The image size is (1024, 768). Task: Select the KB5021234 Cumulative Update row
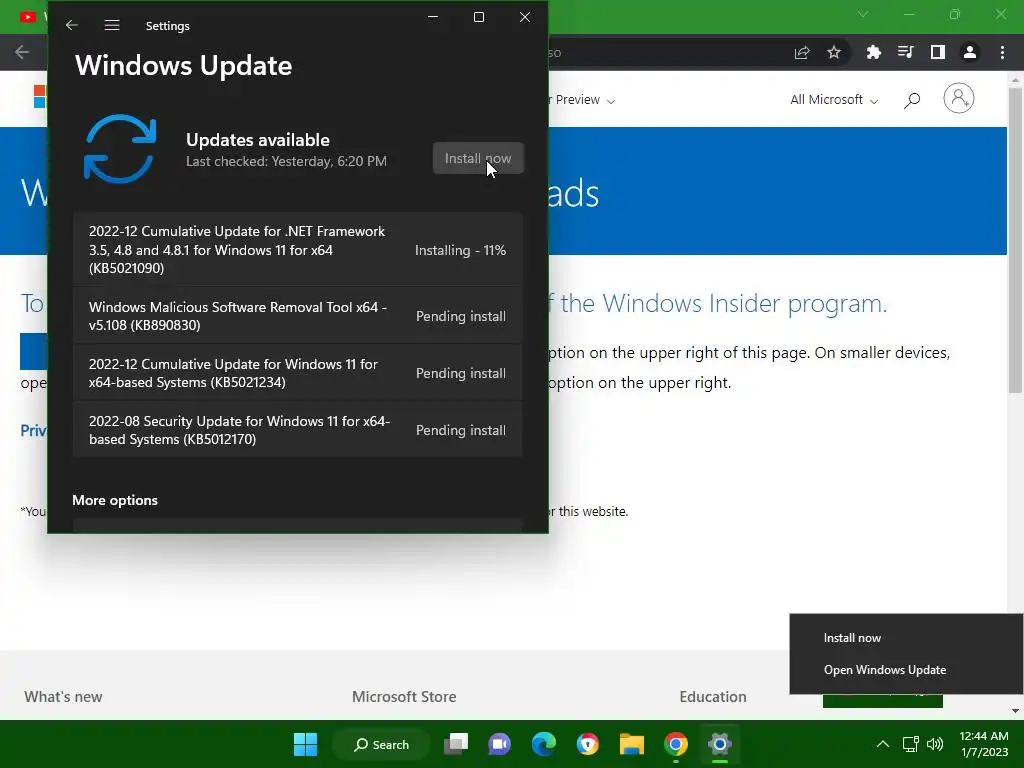pos(298,373)
